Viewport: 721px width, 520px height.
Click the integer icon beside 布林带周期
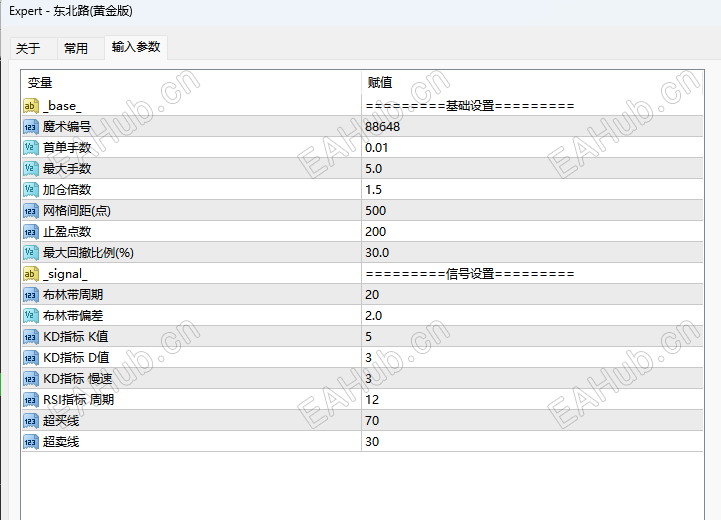click(x=31, y=295)
